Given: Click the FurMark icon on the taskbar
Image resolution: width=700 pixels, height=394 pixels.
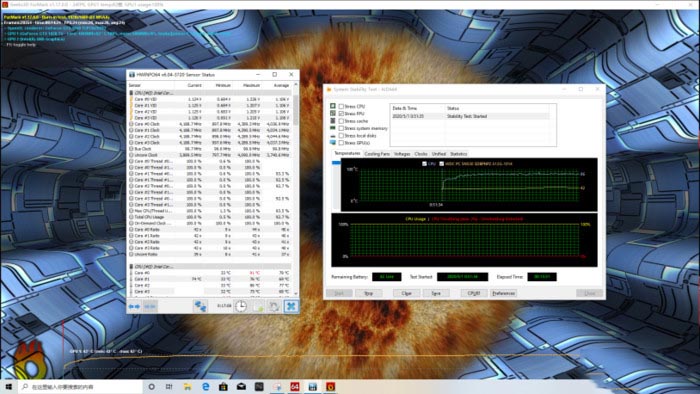Looking at the screenshot, I should point(330,386).
